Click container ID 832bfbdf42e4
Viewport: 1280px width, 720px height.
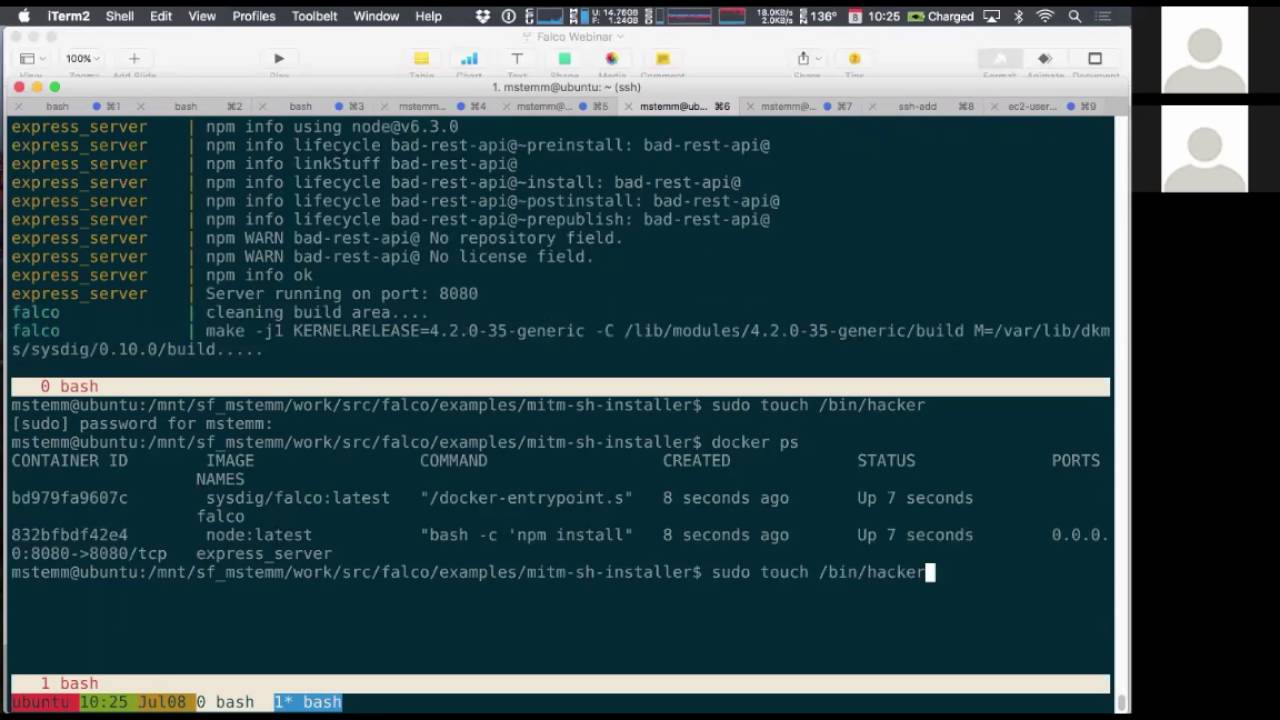(69, 535)
